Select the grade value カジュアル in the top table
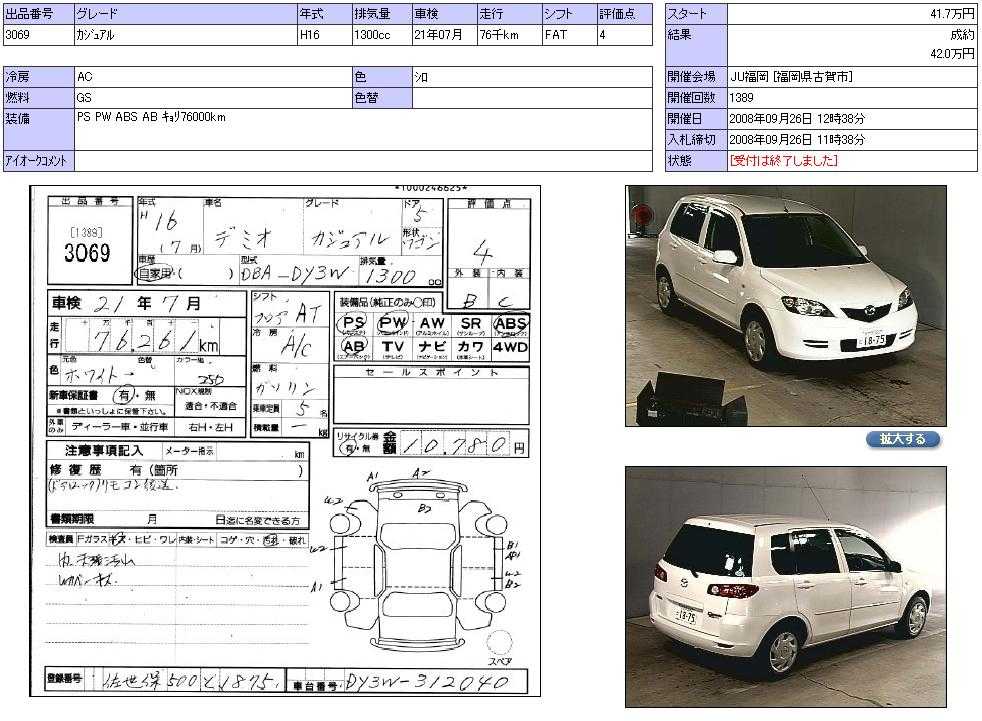 coord(95,35)
